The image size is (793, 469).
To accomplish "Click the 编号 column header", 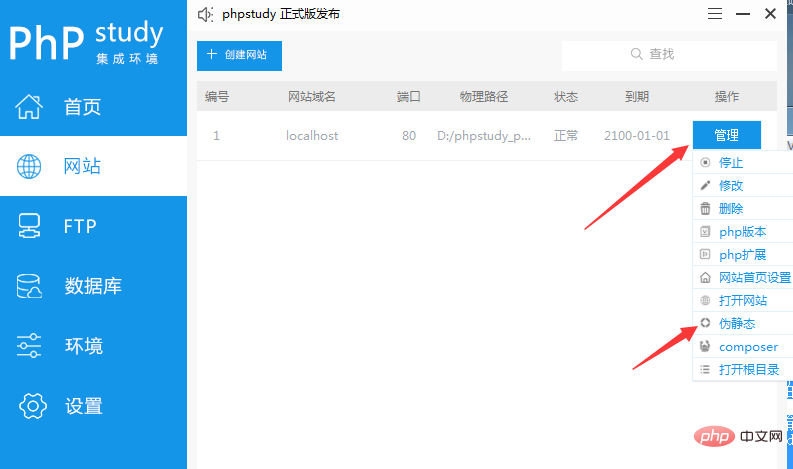I will click(x=217, y=97).
